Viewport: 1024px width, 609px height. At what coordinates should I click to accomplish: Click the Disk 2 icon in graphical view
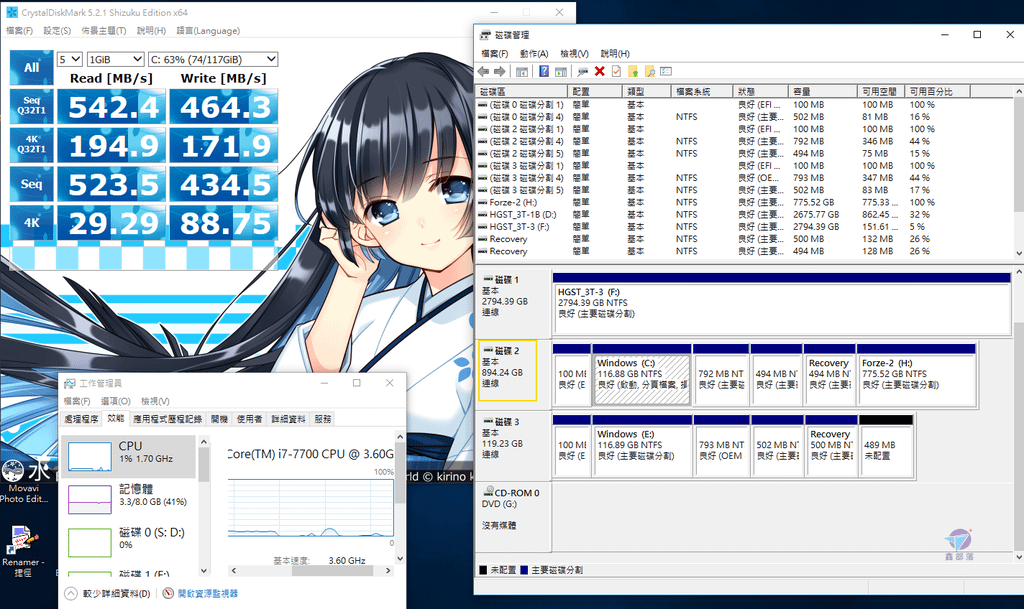coord(488,351)
